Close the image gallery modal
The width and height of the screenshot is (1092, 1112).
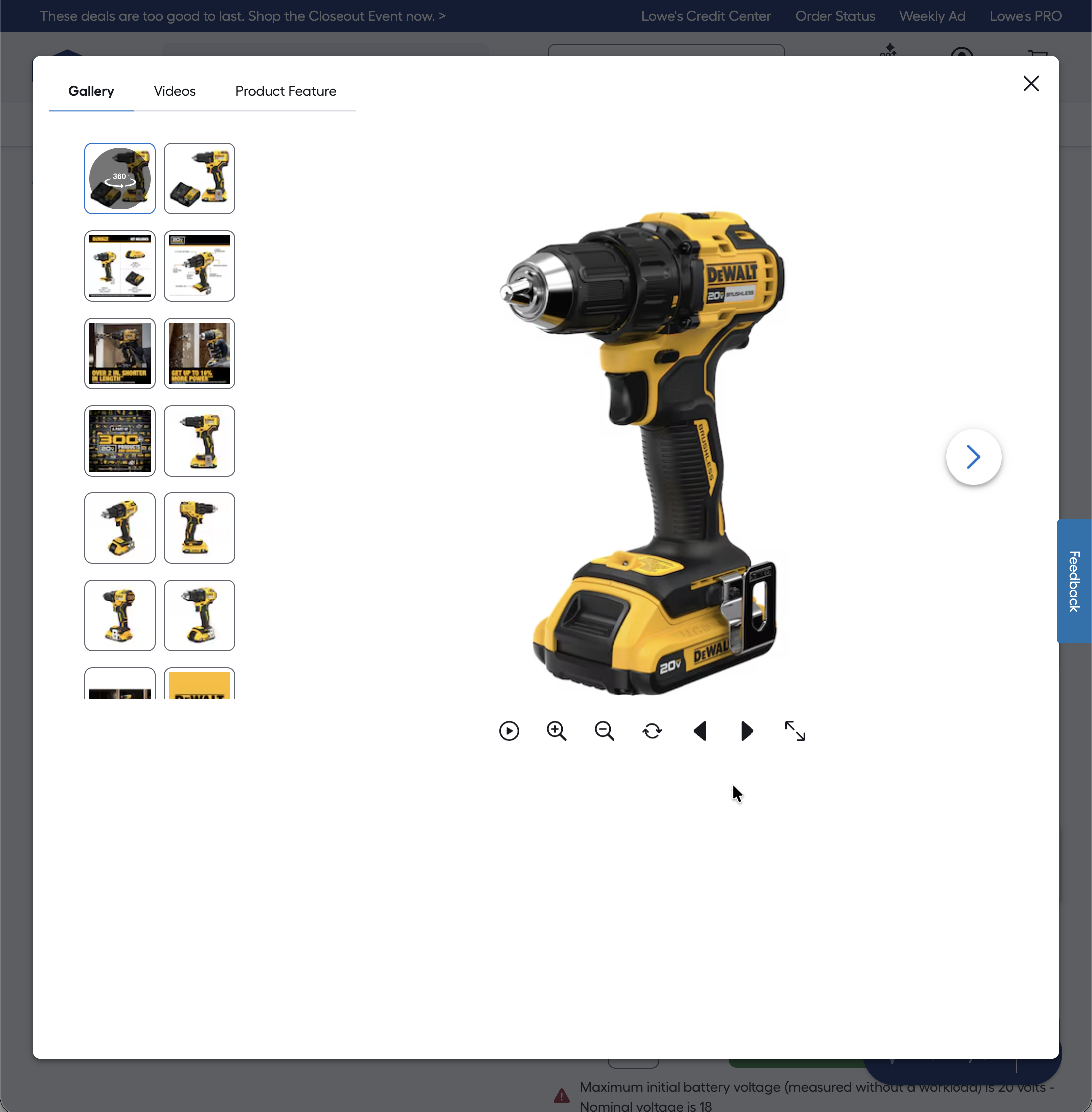point(1031,84)
